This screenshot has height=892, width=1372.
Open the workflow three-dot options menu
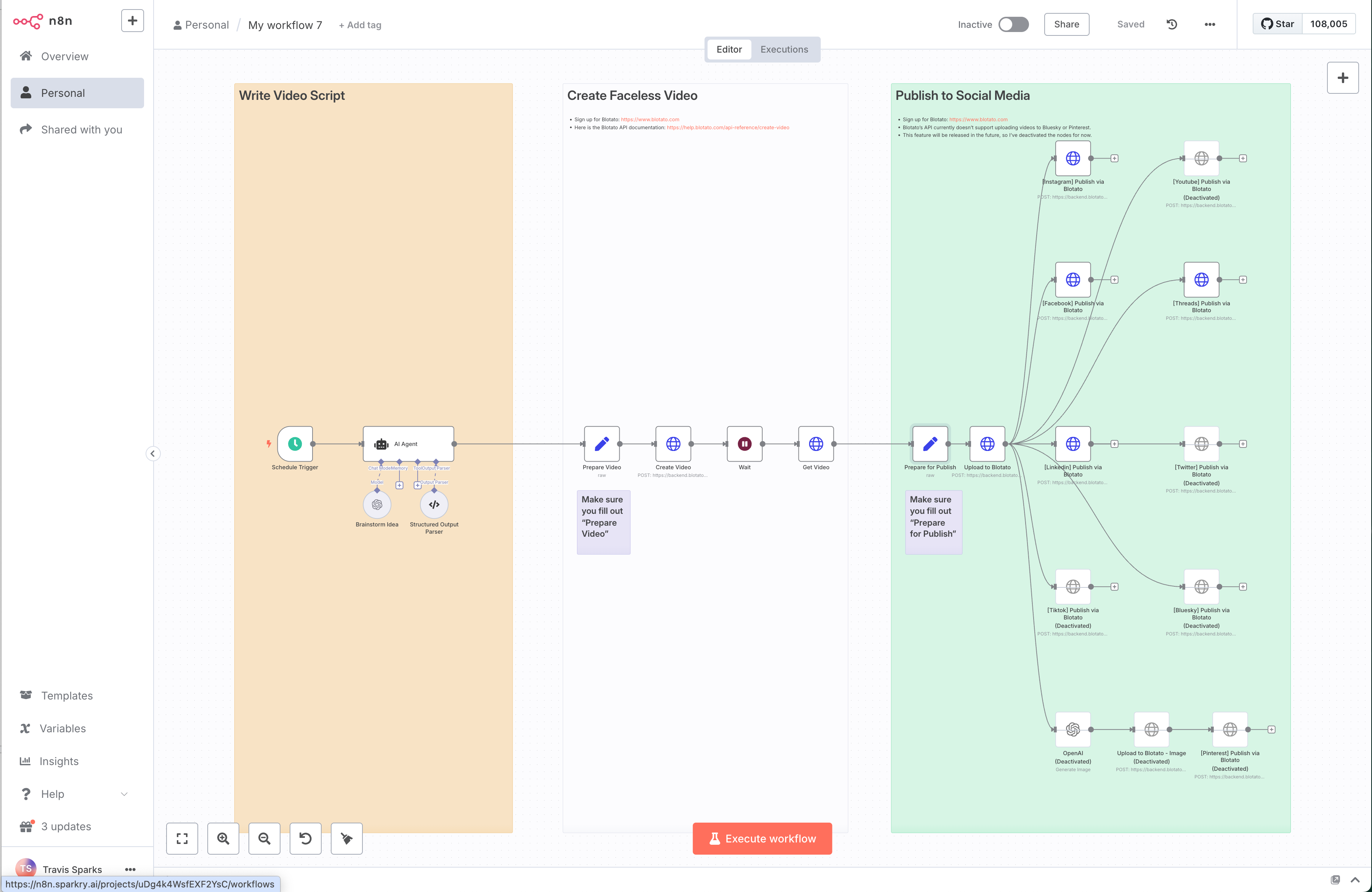(1210, 24)
